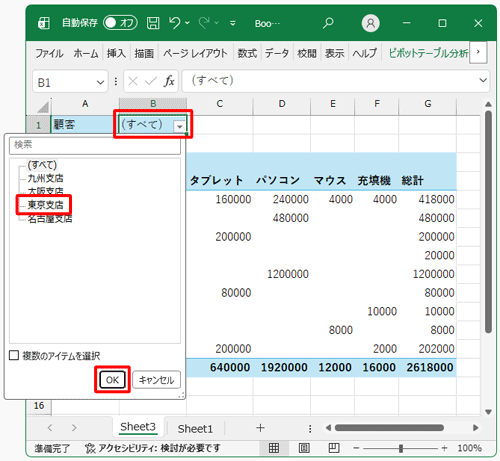Select 九州支店 in the filter list
Image resolution: width=500 pixels, height=461 pixels.
coord(45,178)
